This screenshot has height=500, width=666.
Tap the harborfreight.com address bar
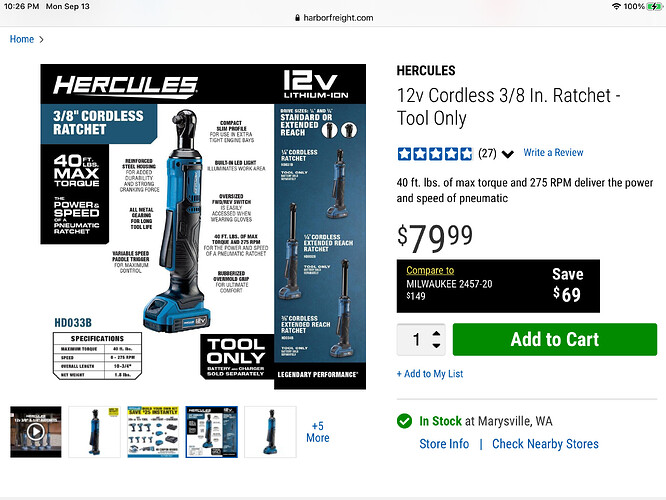[x=334, y=18]
